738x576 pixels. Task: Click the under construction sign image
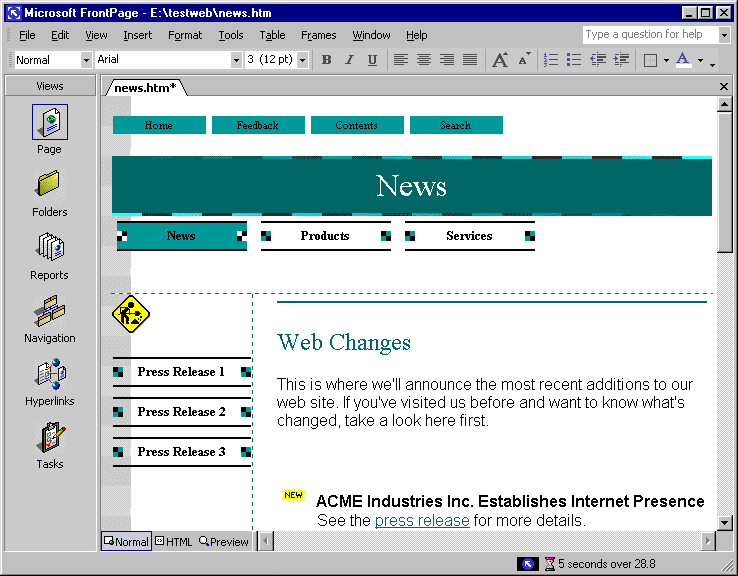[x=131, y=314]
